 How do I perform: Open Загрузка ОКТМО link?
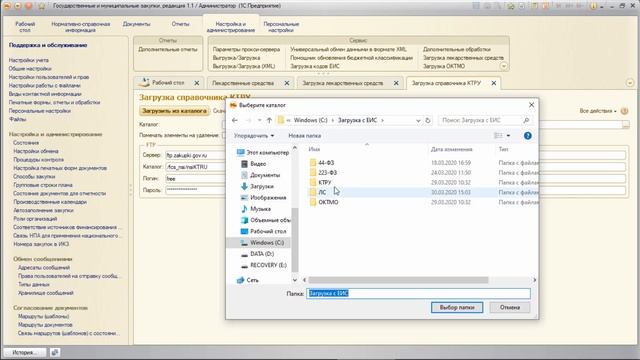click(444, 66)
